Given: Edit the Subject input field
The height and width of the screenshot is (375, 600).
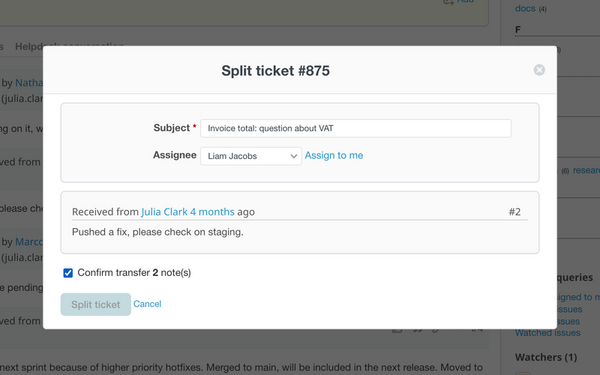Looking at the screenshot, I should (x=356, y=128).
